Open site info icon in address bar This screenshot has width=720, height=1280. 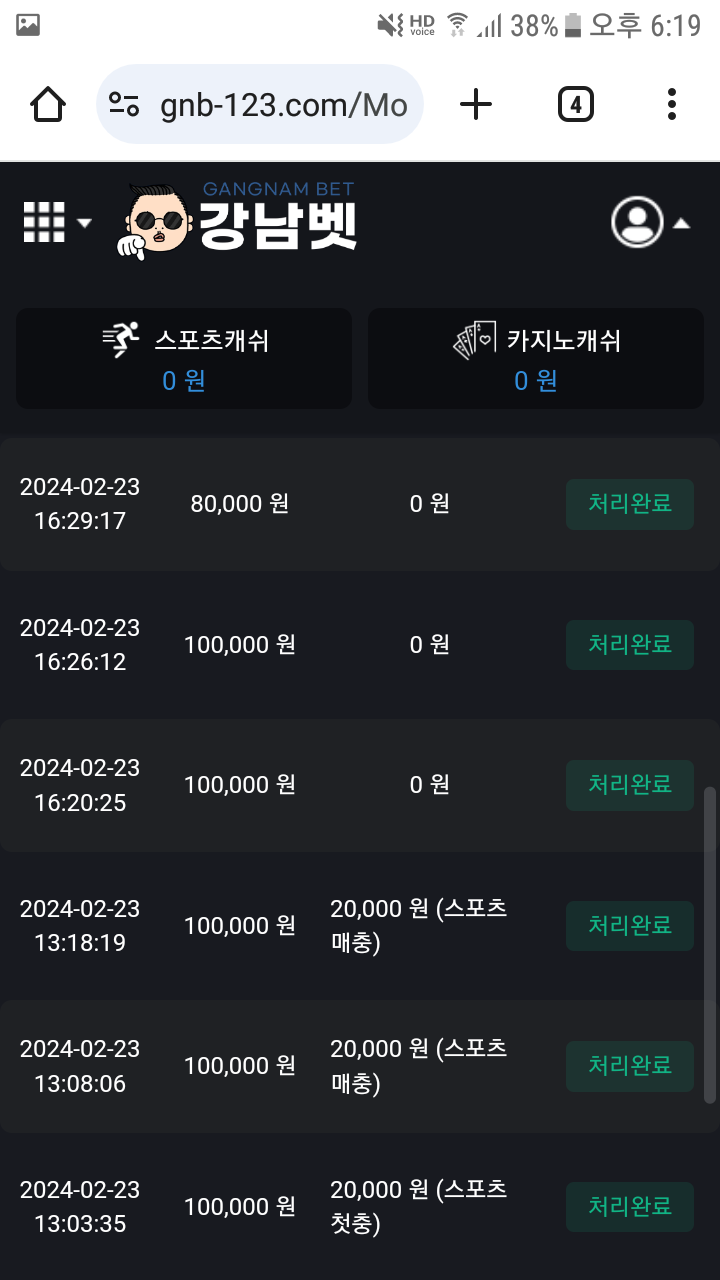click(124, 104)
